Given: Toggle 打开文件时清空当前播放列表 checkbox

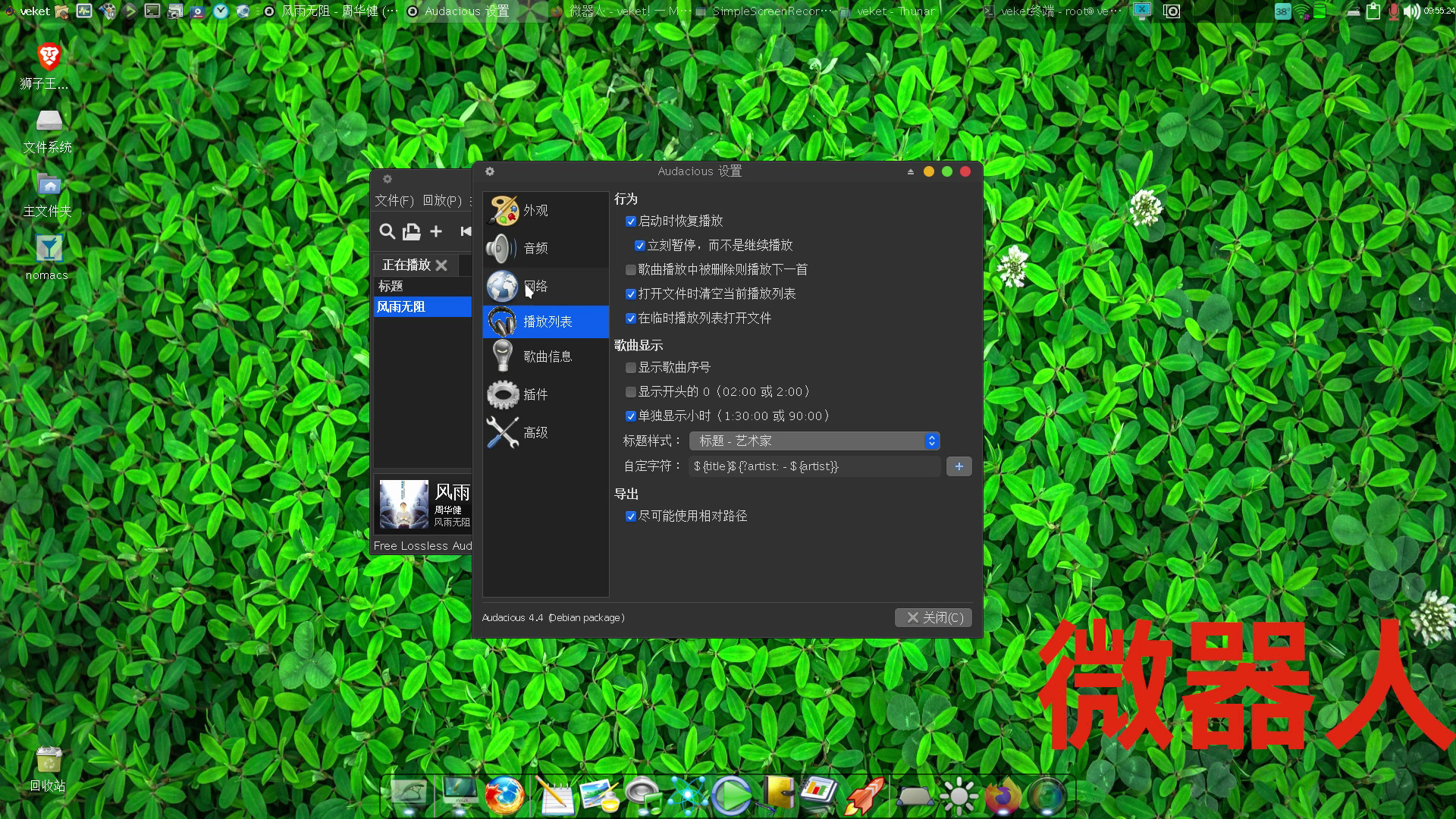Looking at the screenshot, I should pos(630,294).
